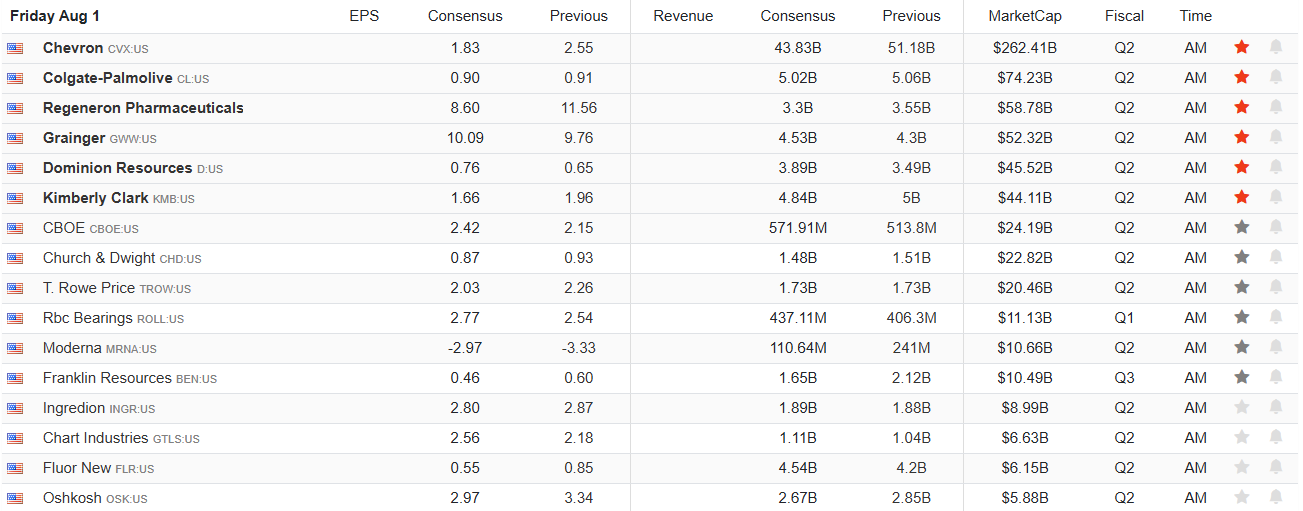Screen dimensions: 1303x511
Task: Click the Friday Aug 1 date heading
Action: coord(55,16)
